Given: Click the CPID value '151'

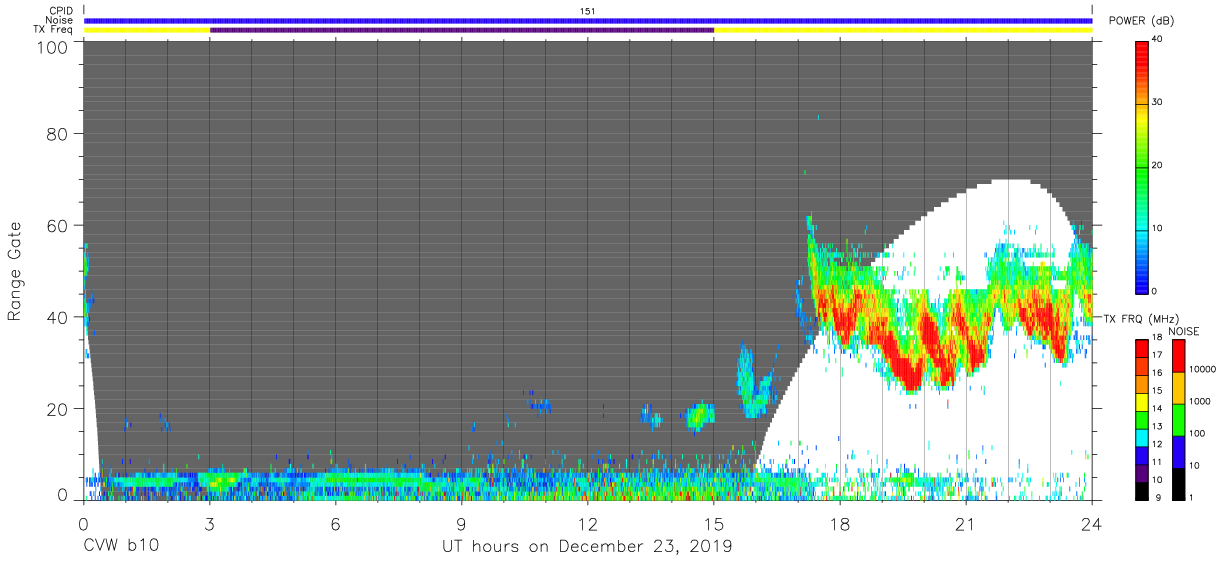Looking at the screenshot, I should pos(587,11).
